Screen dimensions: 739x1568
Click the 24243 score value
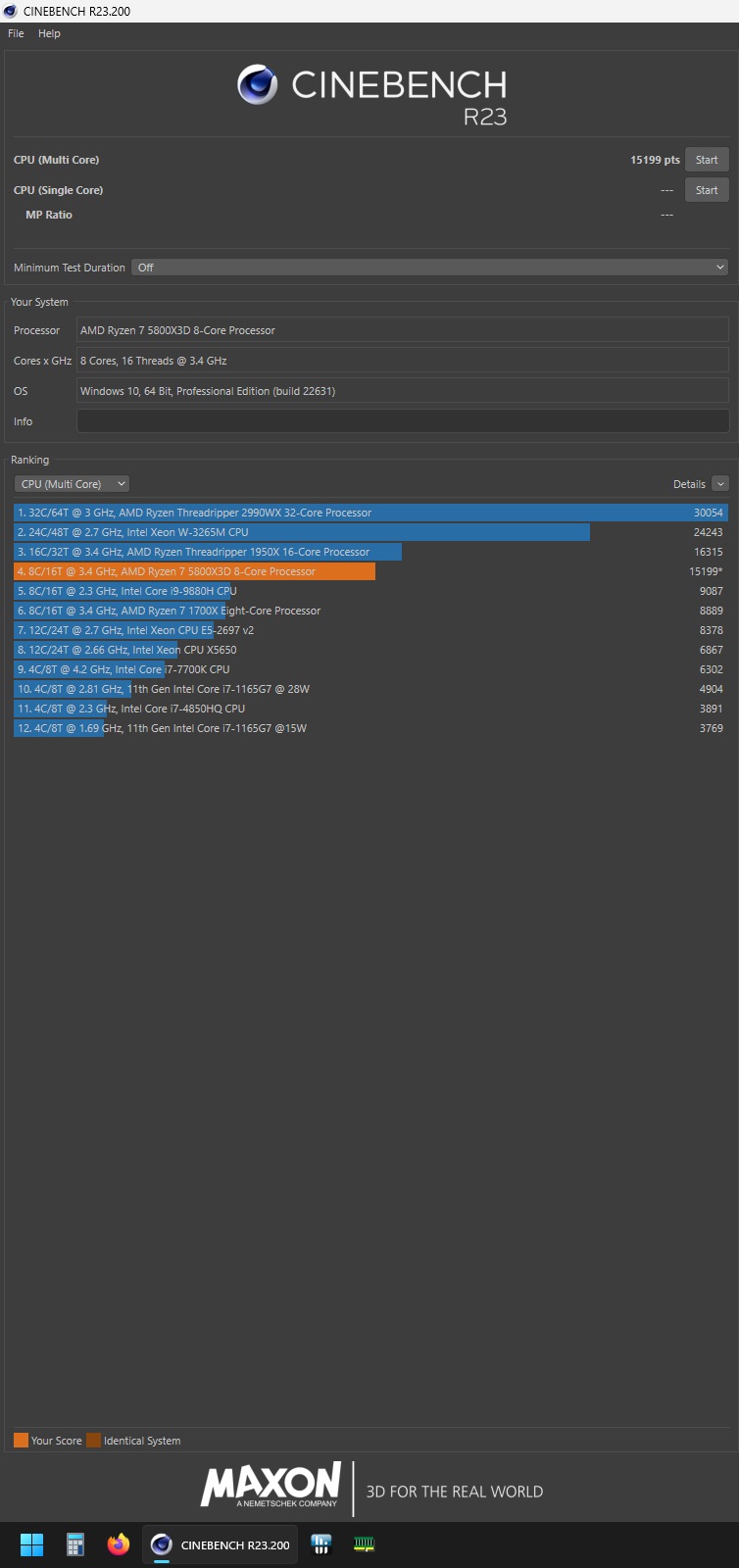(x=709, y=532)
